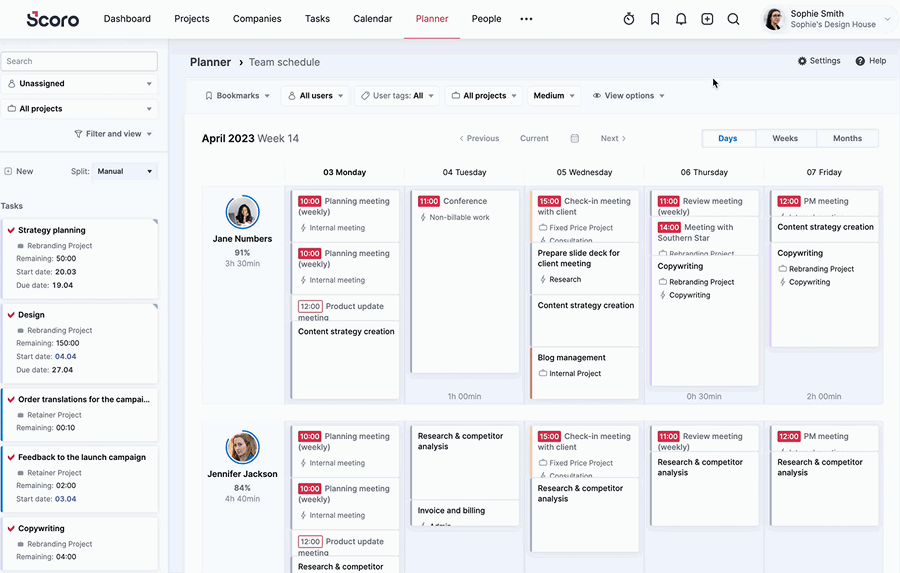Open notifications bell icon

[681, 19]
